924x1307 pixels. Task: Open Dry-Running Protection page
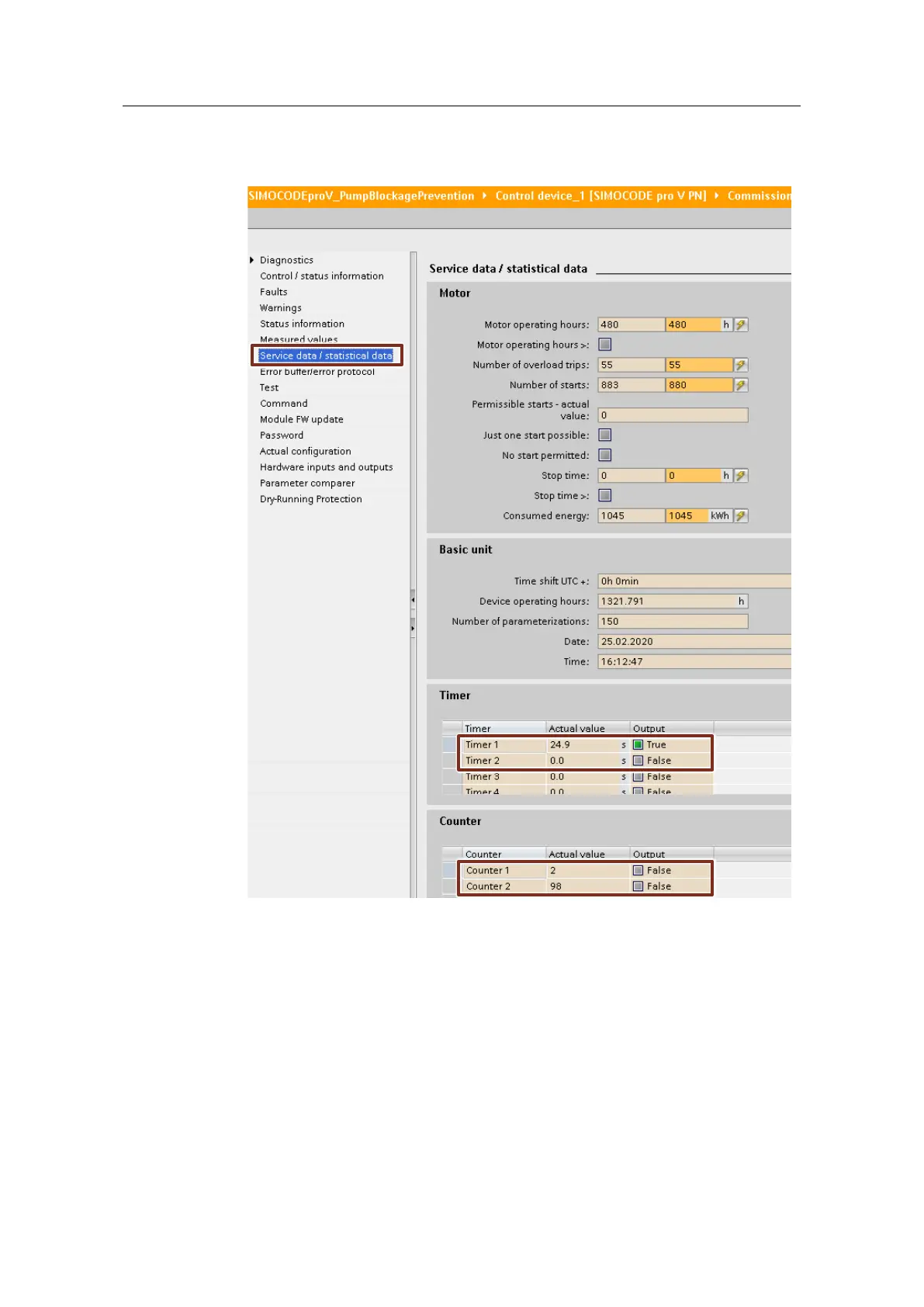[311, 499]
